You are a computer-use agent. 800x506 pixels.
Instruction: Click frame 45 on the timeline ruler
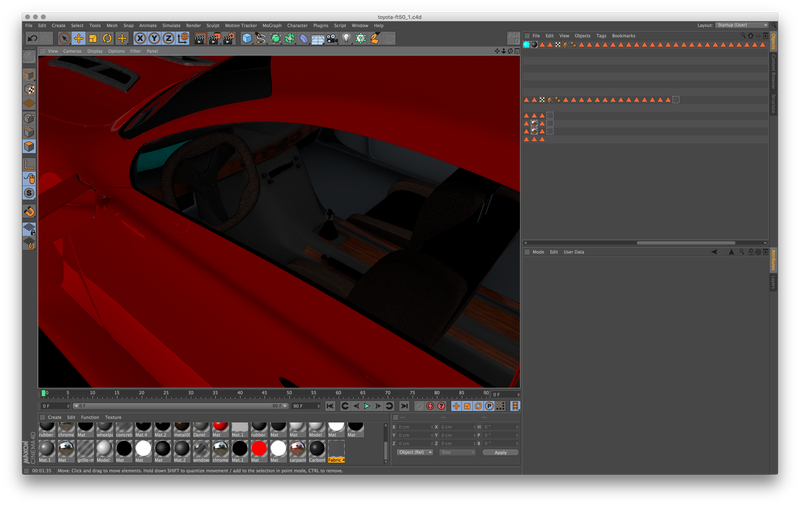coord(264,394)
